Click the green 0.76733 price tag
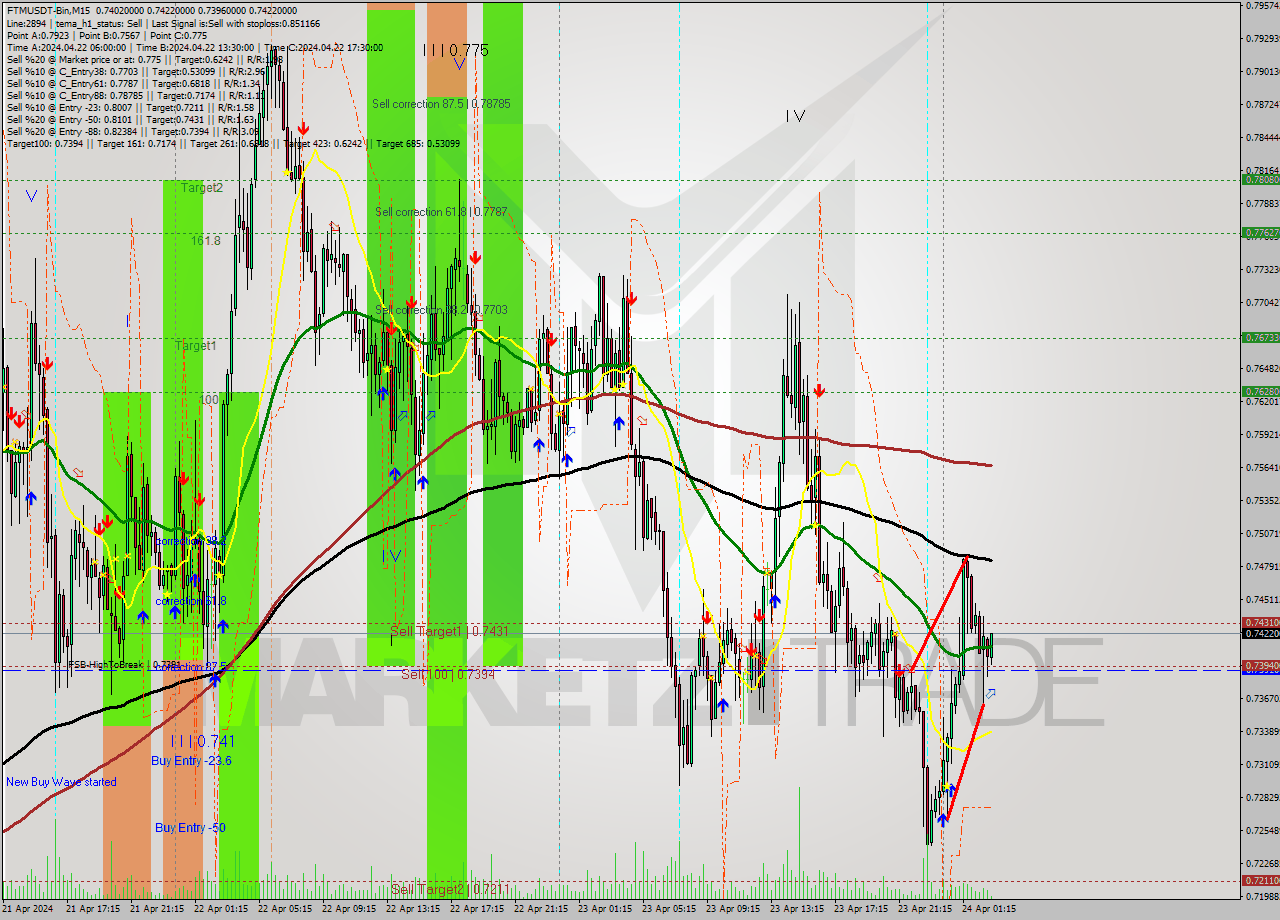This screenshot has height=920, width=1280. point(1260,337)
